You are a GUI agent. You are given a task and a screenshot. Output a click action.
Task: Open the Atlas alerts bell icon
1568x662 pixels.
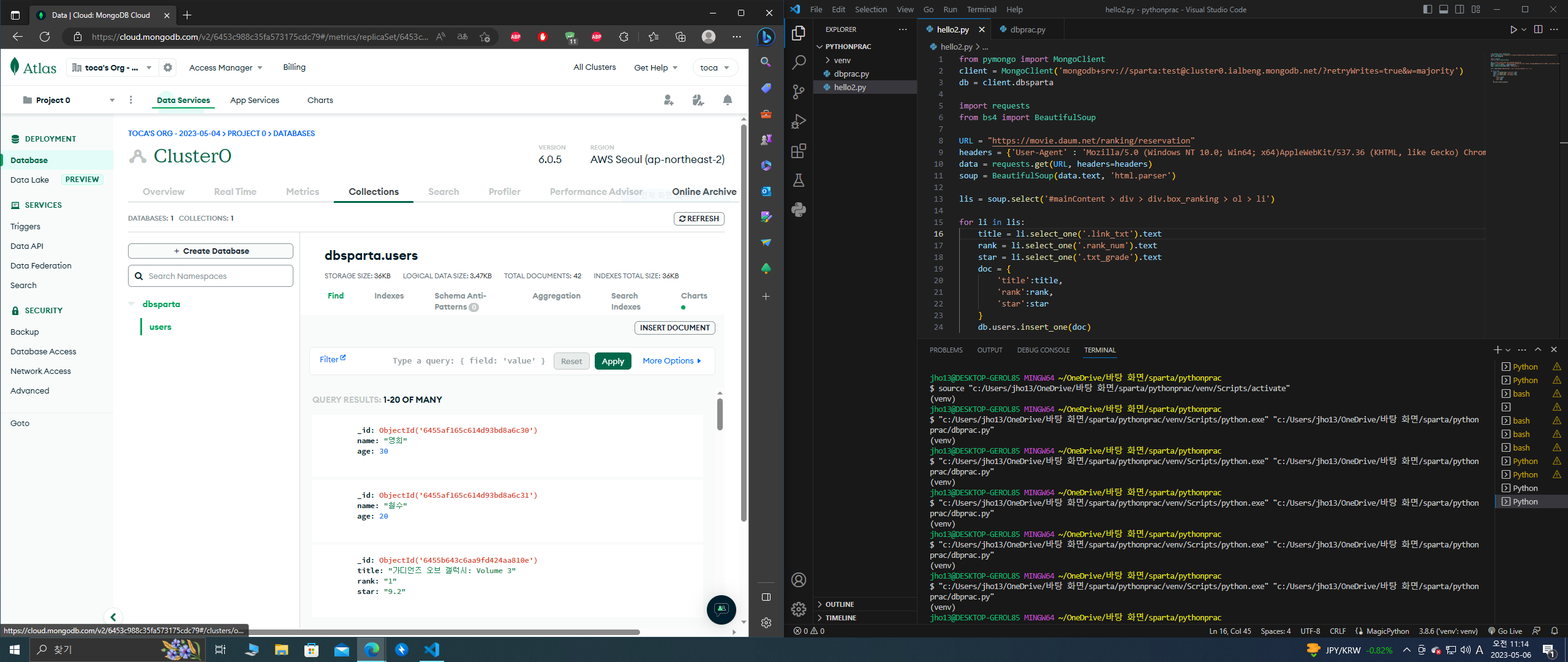[728, 100]
